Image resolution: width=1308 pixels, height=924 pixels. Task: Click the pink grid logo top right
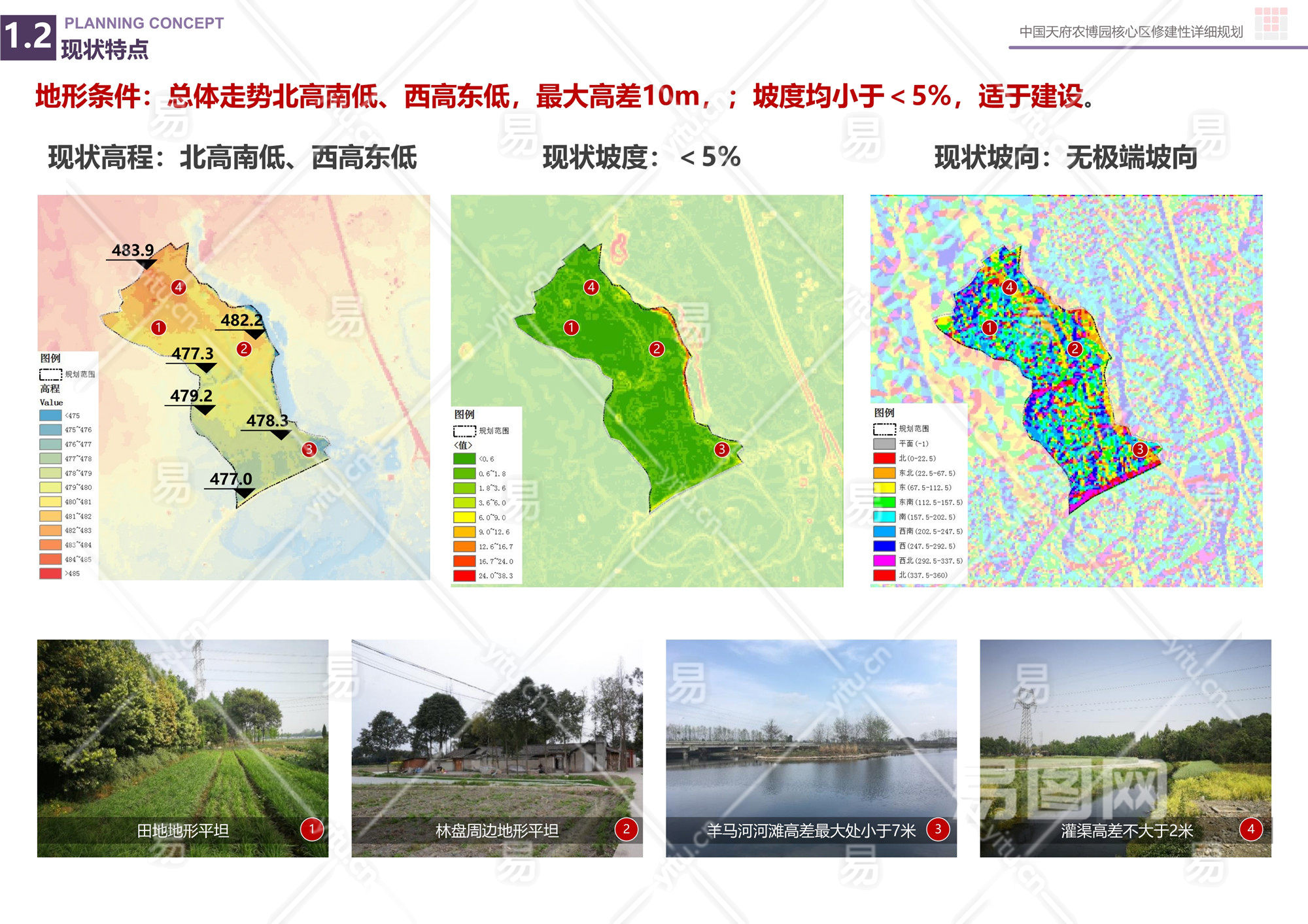coord(1271,24)
